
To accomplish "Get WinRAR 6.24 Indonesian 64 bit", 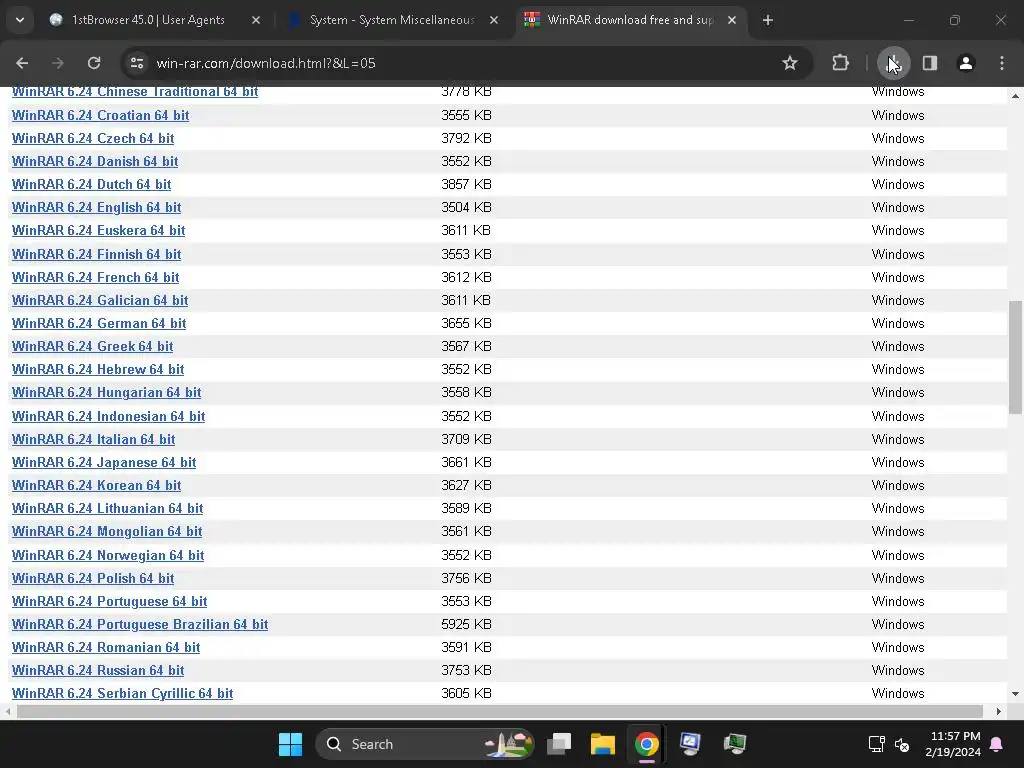I will click(x=108, y=417).
